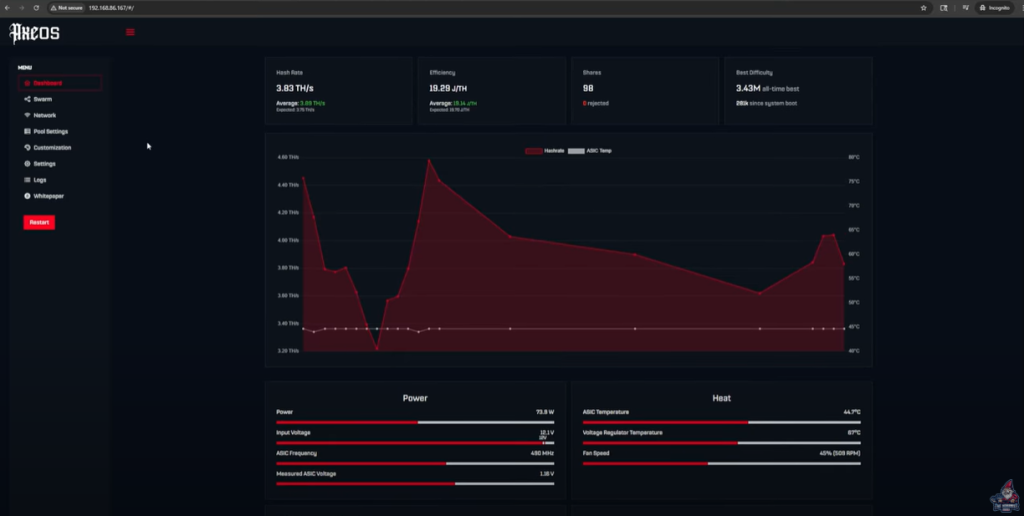1024x516 pixels.
Task: Toggle the red hamburger sidebar menu
Action: (x=130, y=32)
